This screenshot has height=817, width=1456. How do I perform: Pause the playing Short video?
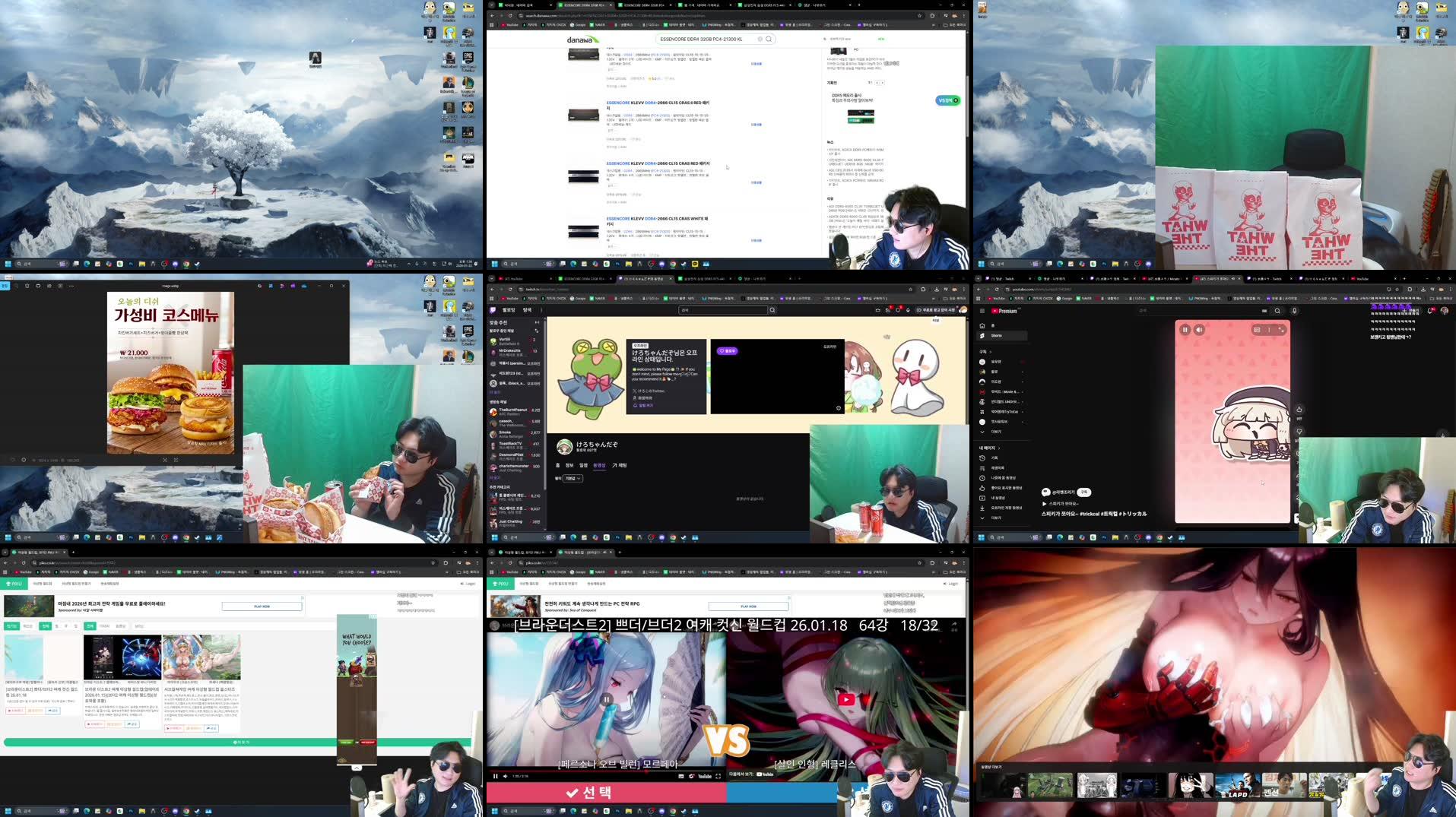tap(1185, 330)
